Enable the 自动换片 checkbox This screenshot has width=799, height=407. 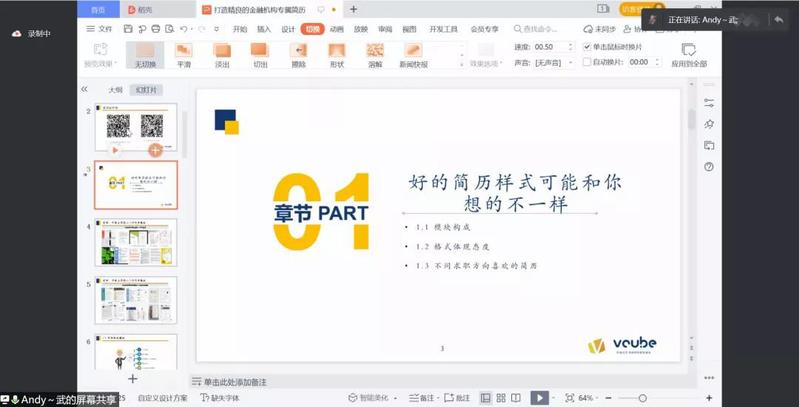point(587,62)
